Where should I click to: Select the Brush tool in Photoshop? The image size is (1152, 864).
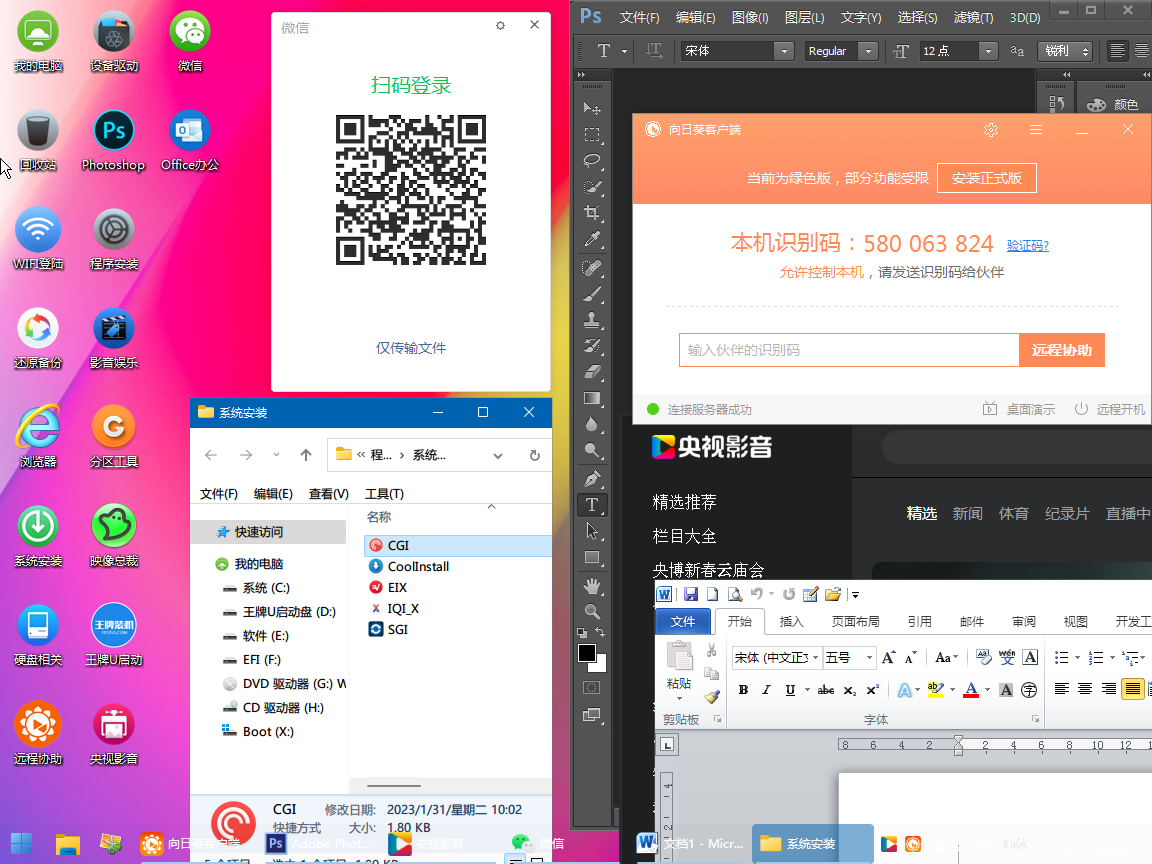click(592, 295)
